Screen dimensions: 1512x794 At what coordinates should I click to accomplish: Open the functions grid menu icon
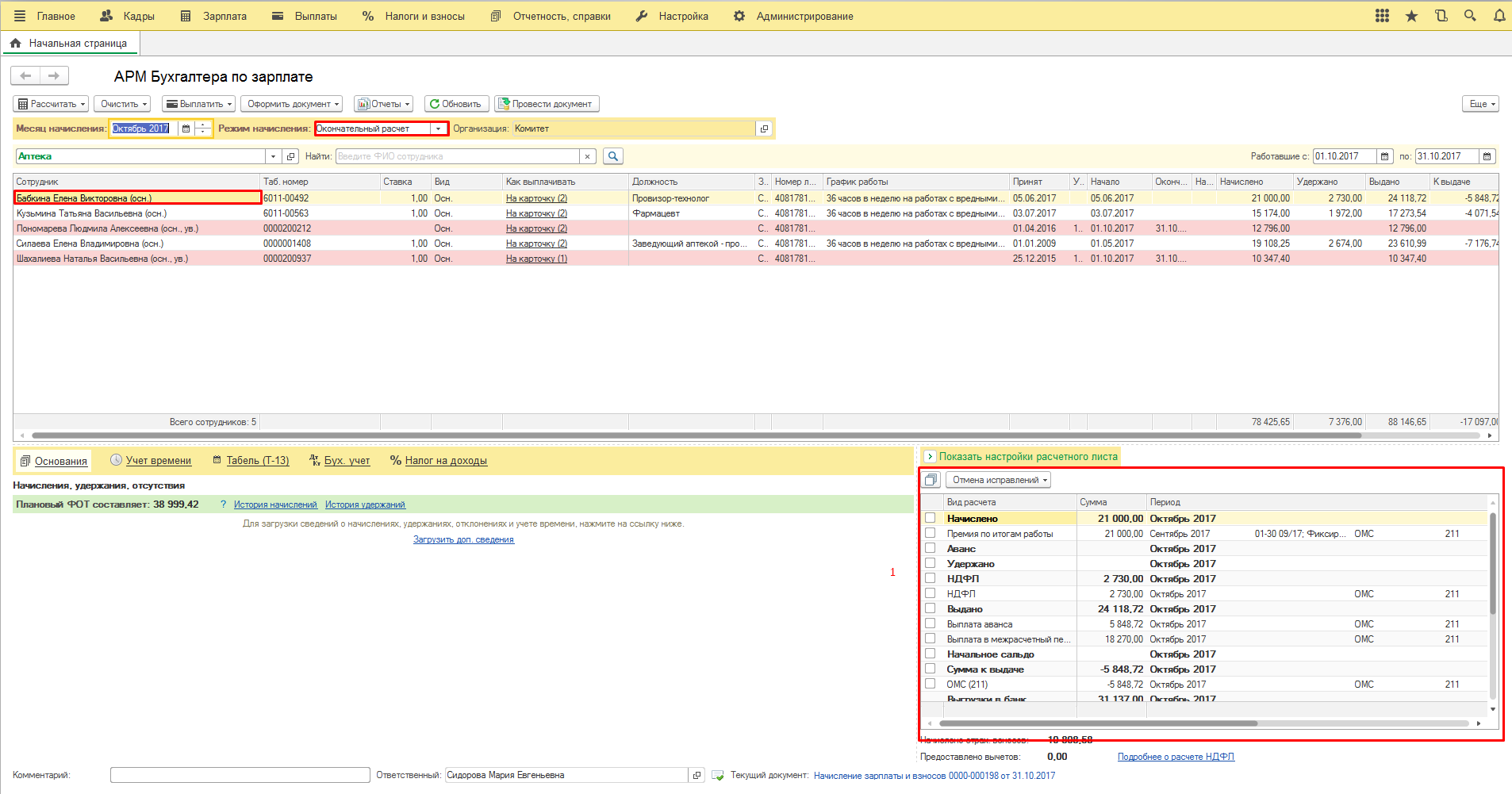click(x=1382, y=16)
